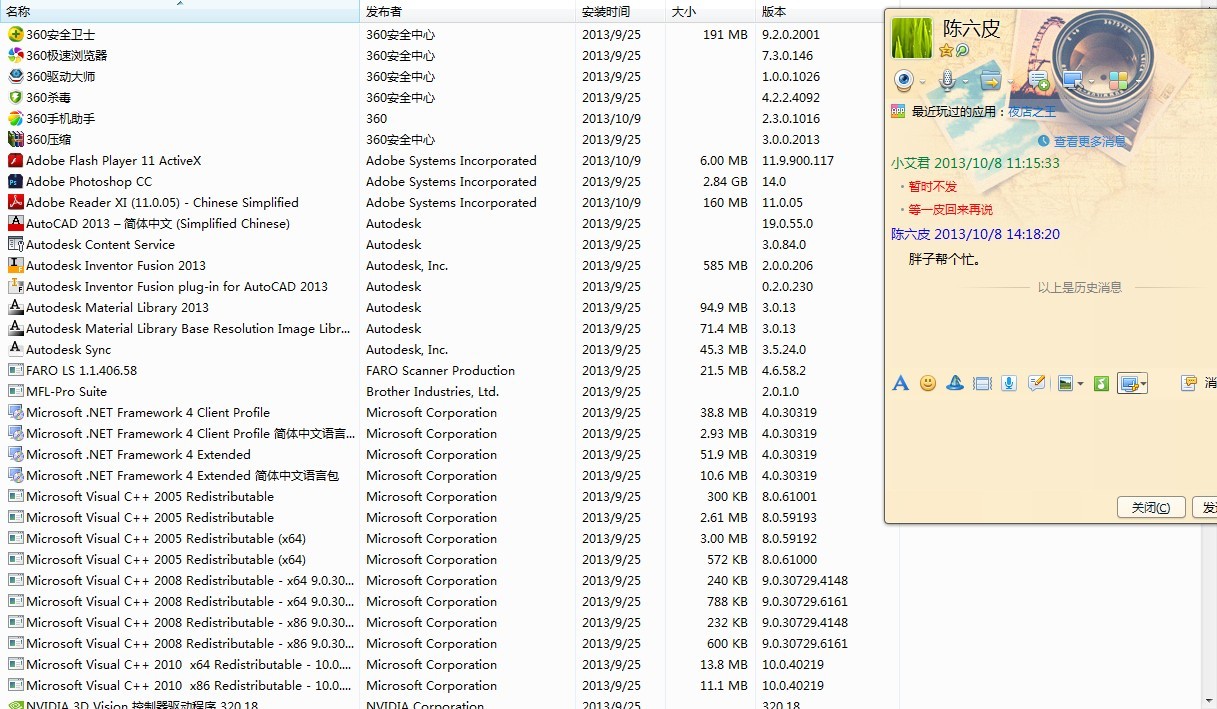Click the remote desktop icon in chat
This screenshot has height=709, width=1217.
[1072, 80]
